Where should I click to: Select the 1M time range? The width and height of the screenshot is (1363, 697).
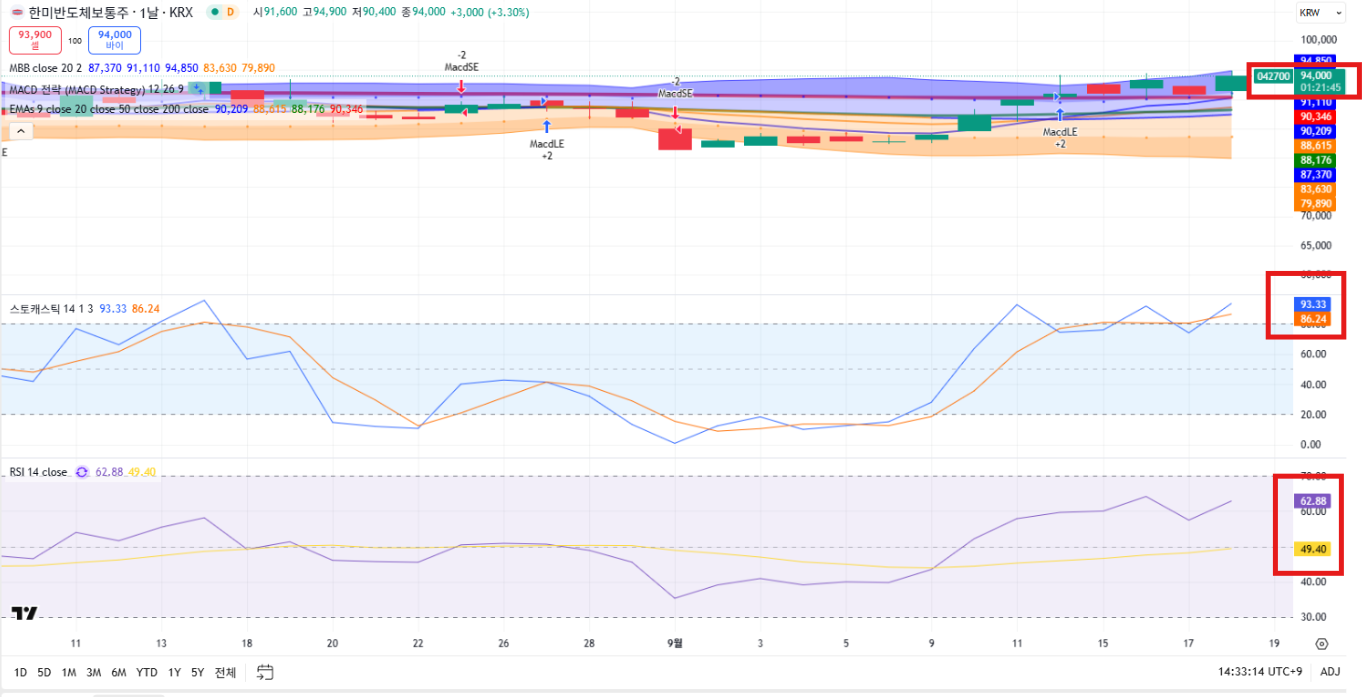(x=68, y=672)
